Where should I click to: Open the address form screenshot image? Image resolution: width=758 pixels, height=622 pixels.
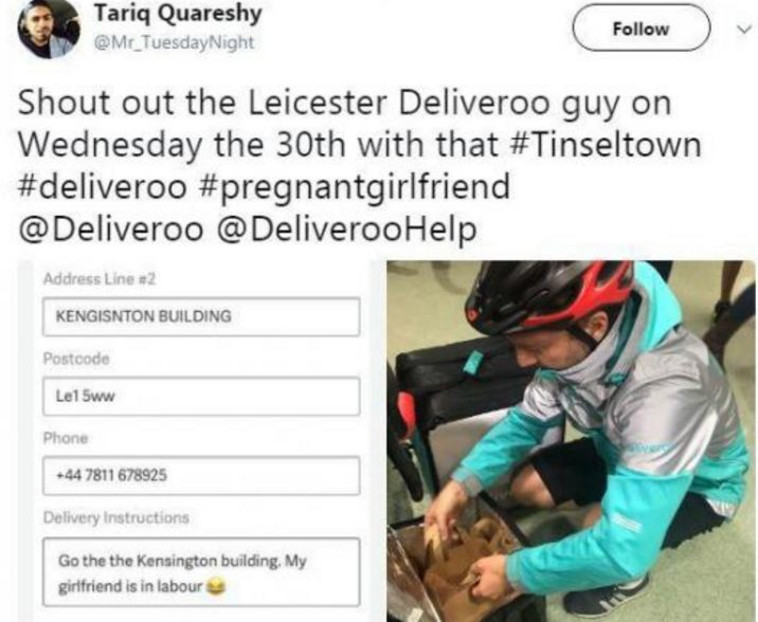[x=194, y=441]
